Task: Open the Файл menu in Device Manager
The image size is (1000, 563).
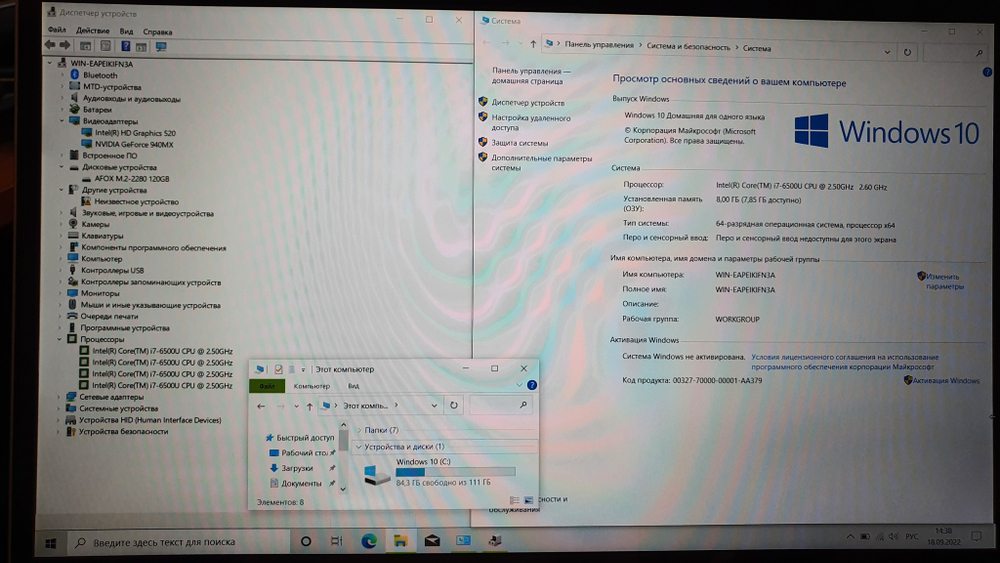Action: pos(57,30)
